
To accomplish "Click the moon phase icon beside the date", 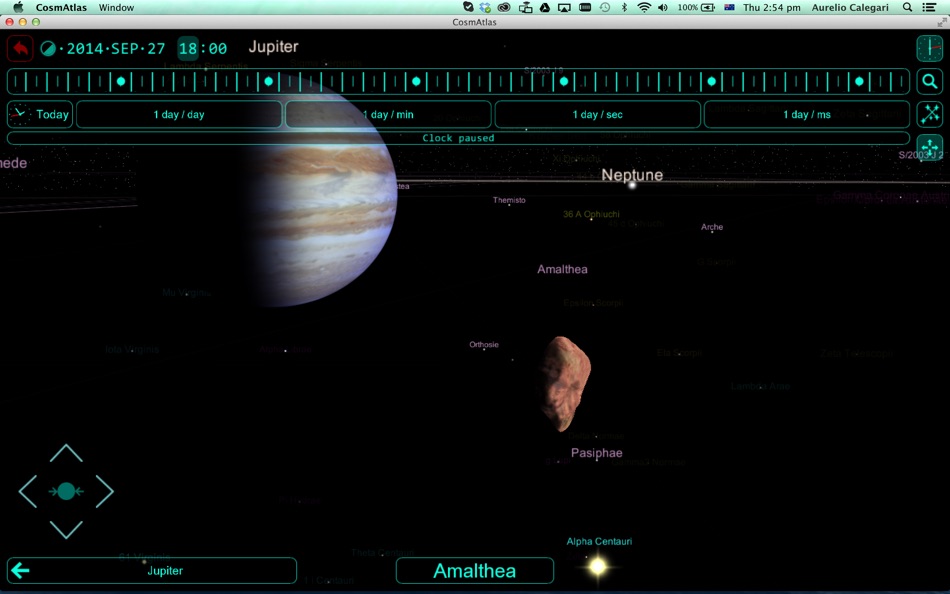I will pos(48,48).
